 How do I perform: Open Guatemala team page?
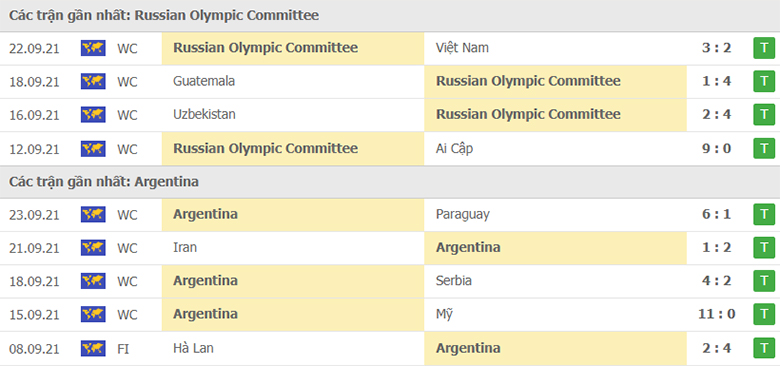pos(204,81)
